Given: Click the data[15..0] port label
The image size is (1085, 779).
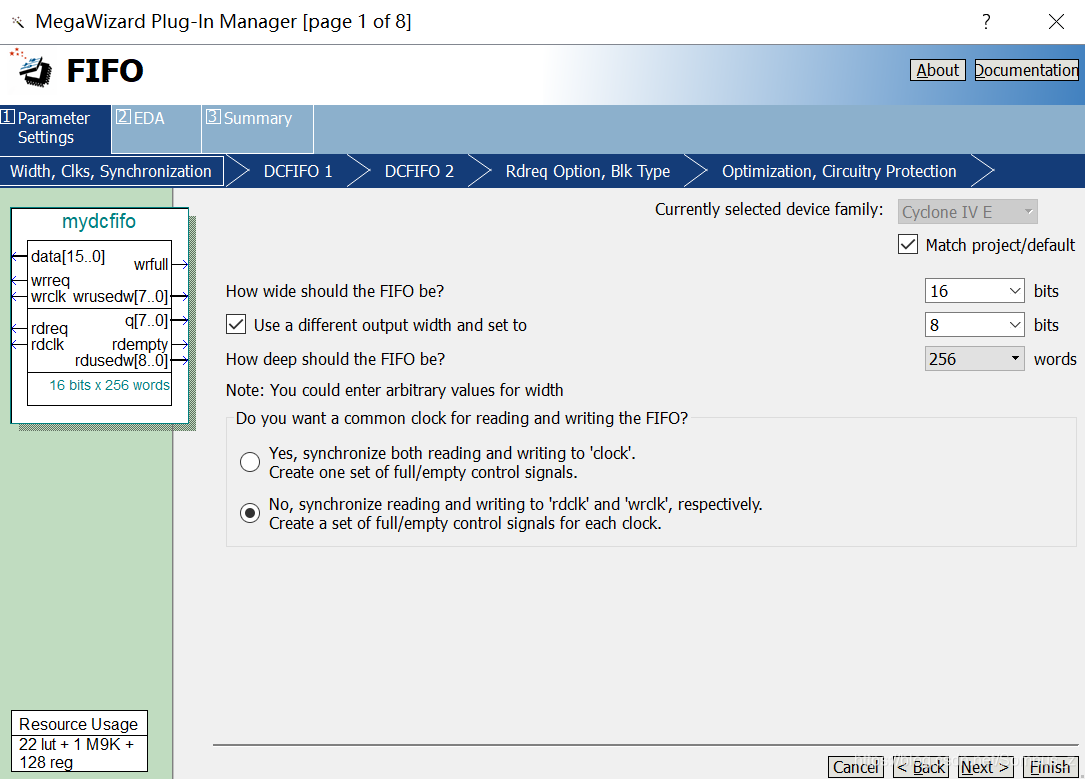Looking at the screenshot, I should 68,257.
